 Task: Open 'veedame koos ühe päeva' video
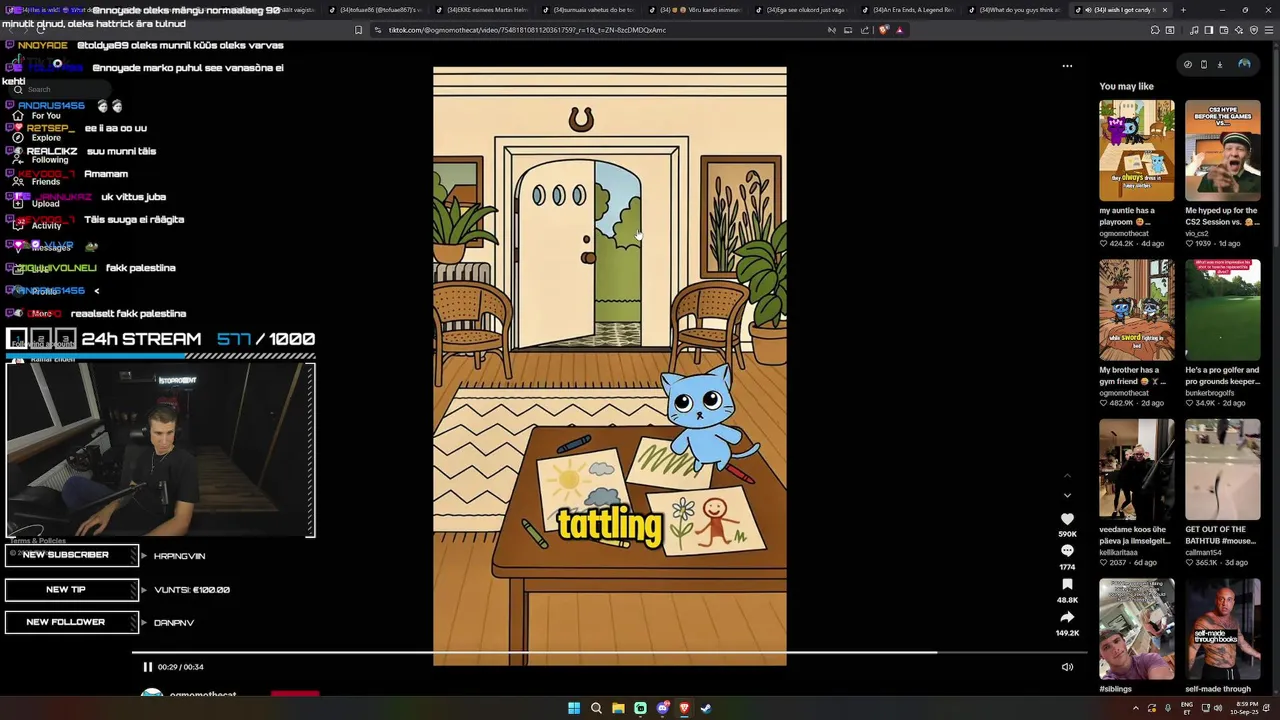tap(1137, 469)
